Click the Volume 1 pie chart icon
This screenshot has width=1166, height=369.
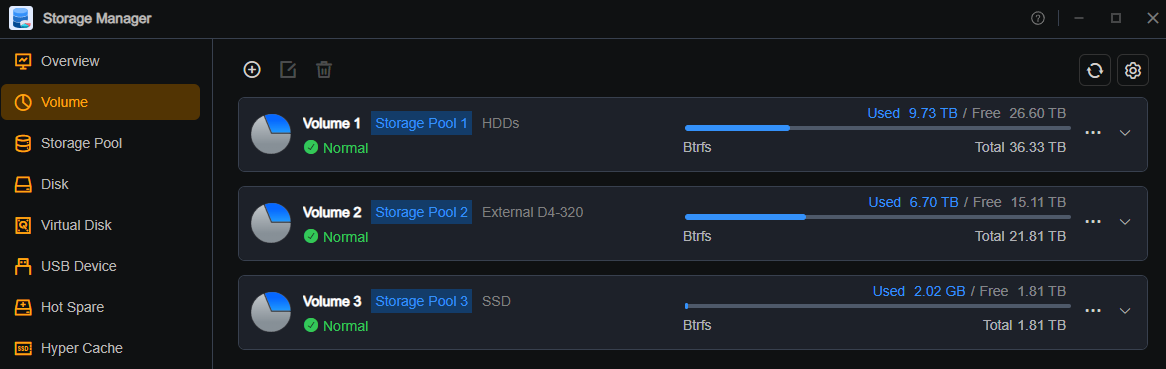(x=271, y=135)
